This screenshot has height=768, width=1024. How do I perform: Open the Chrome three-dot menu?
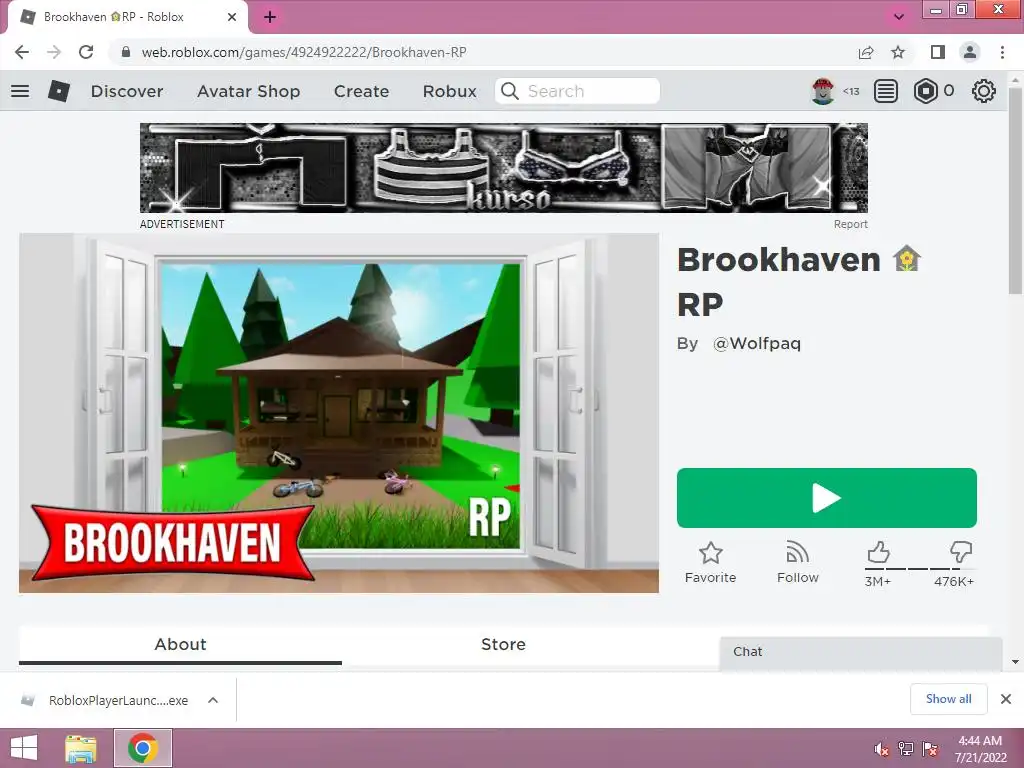(1002, 52)
